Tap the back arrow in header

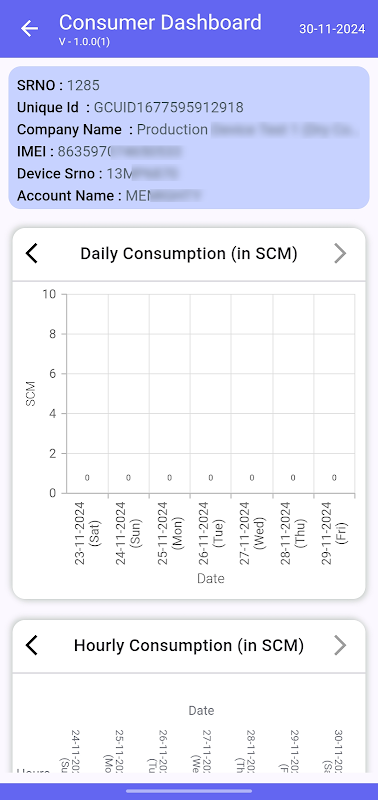(x=30, y=29)
